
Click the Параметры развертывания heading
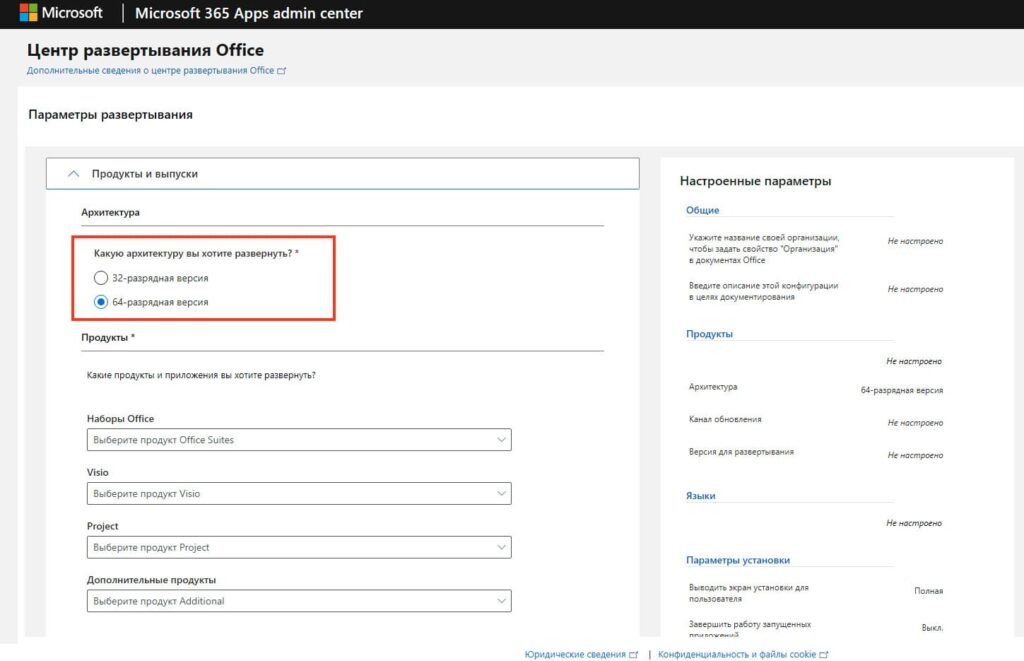110,114
